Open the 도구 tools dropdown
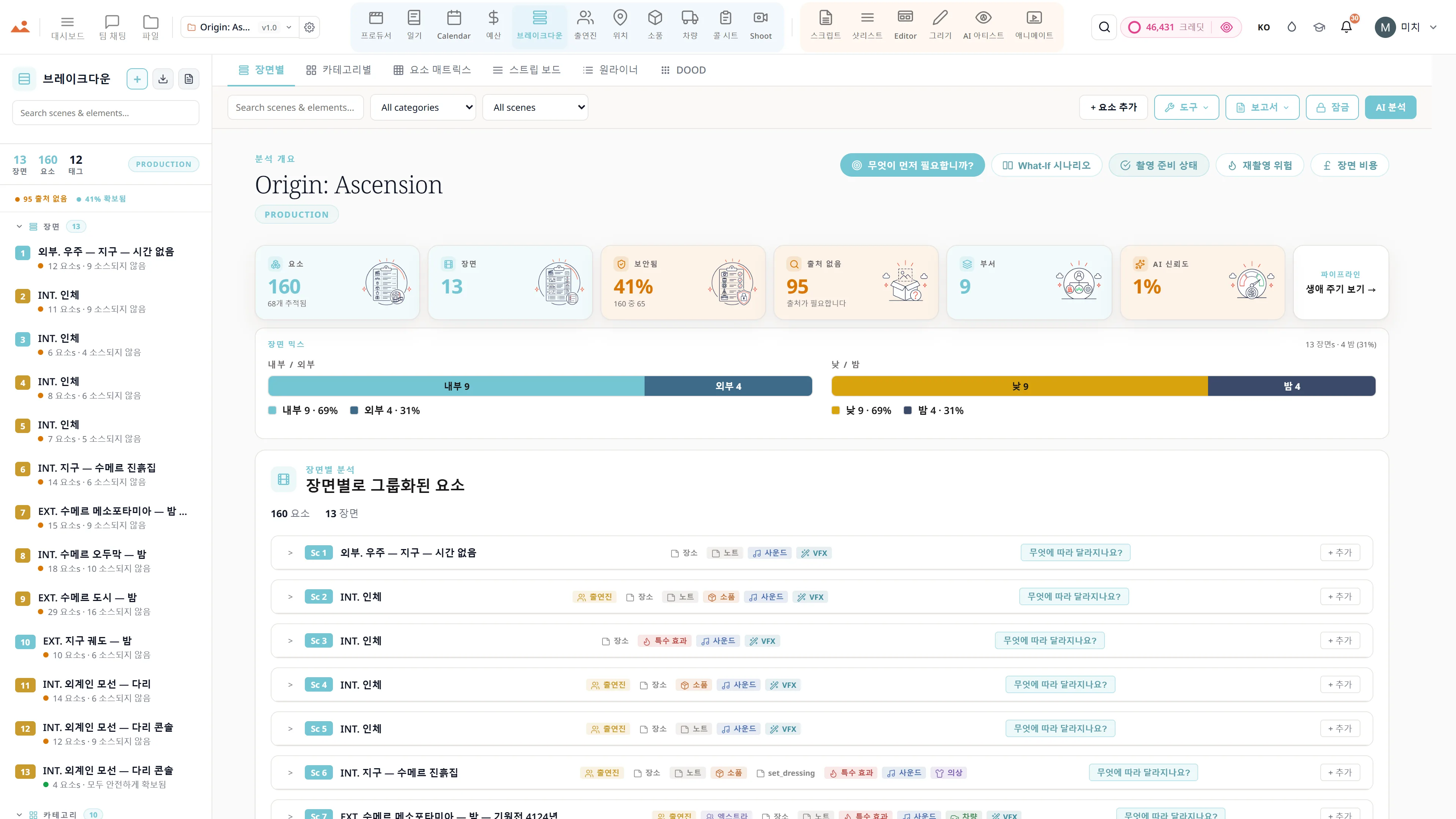 [1186, 107]
